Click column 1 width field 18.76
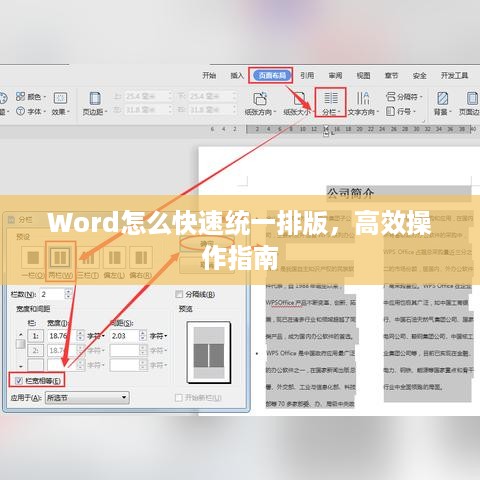The height and width of the screenshot is (480, 480). 62,336
